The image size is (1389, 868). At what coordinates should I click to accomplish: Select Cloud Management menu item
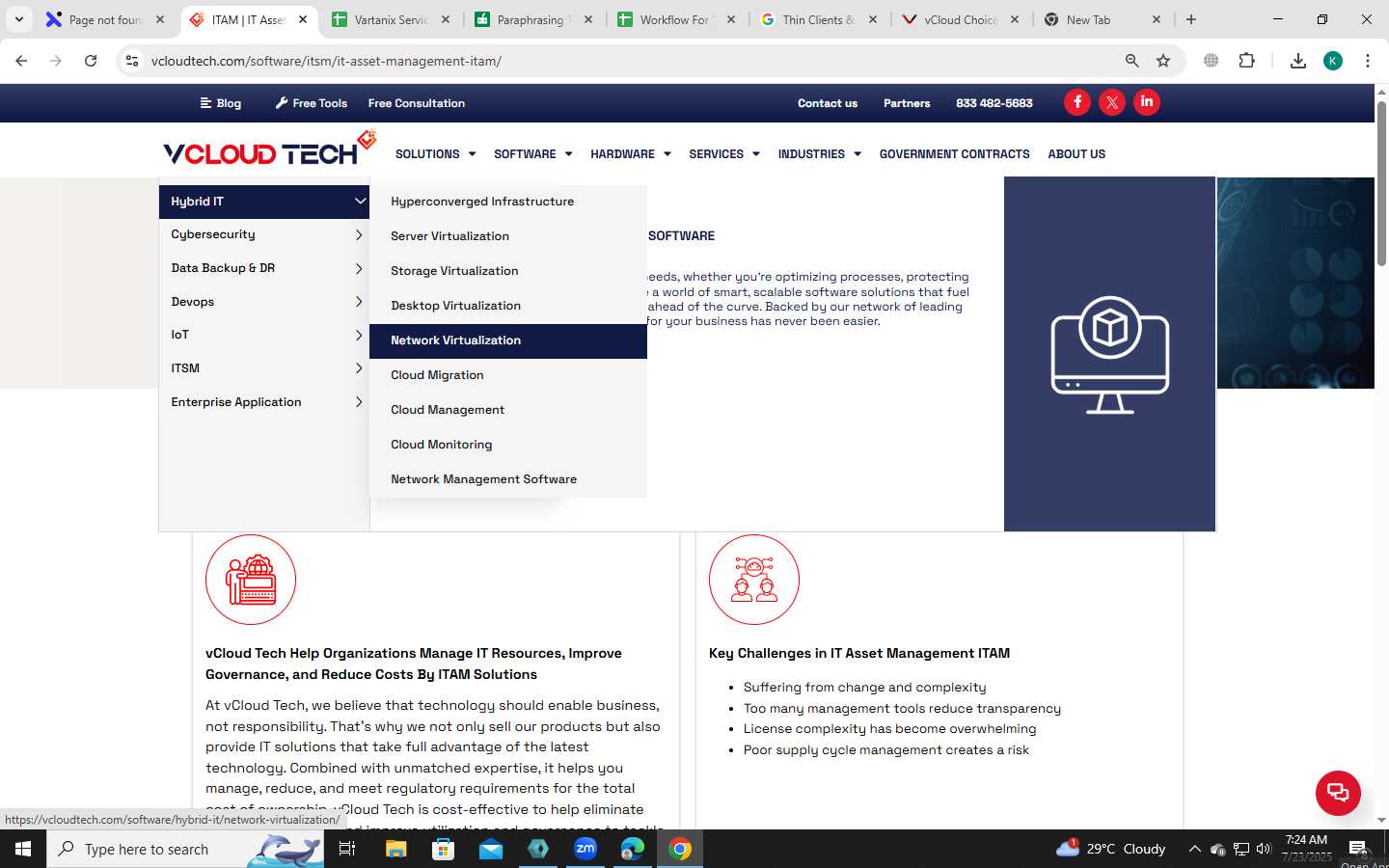pyautogui.click(x=508, y=410)
